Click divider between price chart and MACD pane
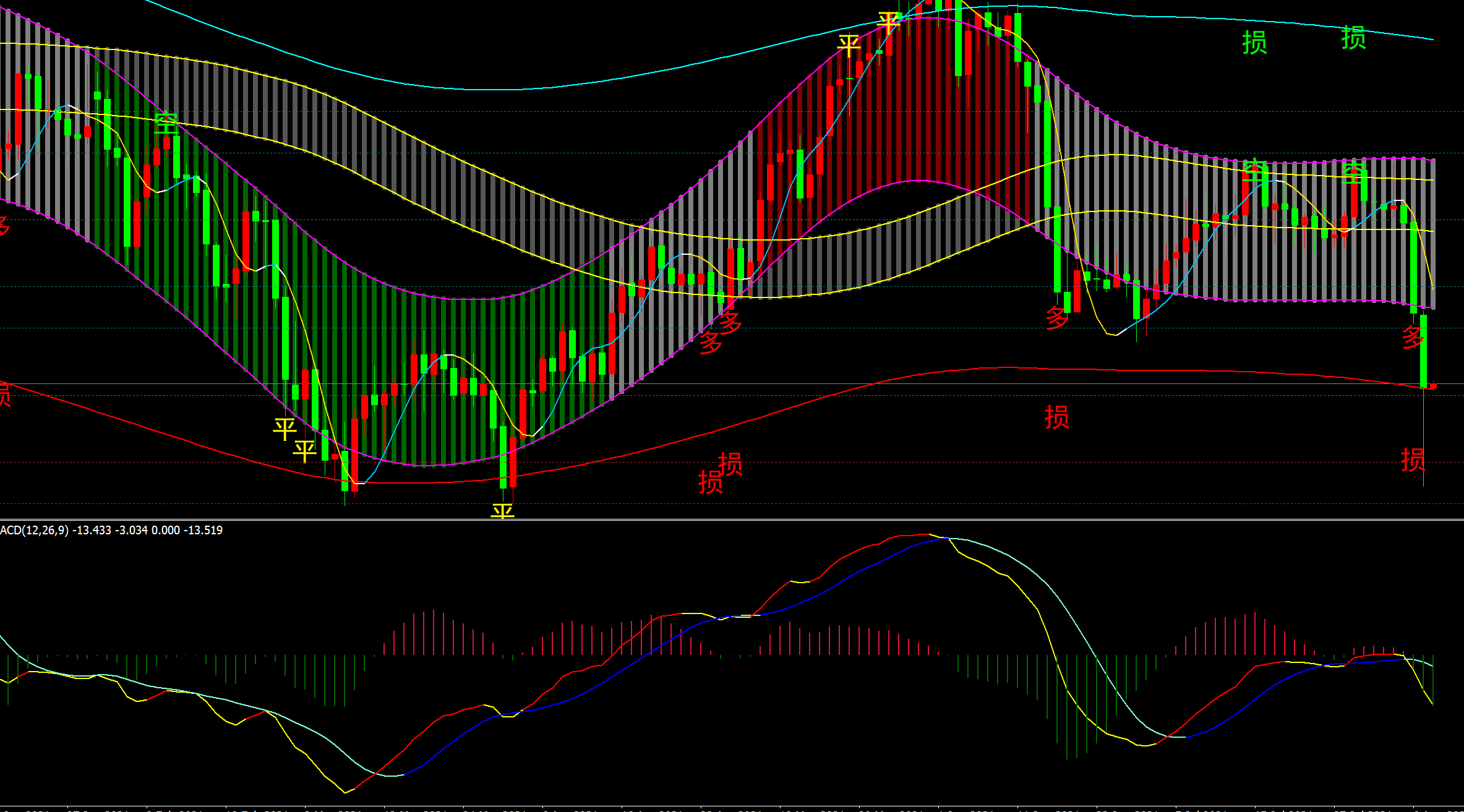This screenshot has height=812, width=1464. 732,519
